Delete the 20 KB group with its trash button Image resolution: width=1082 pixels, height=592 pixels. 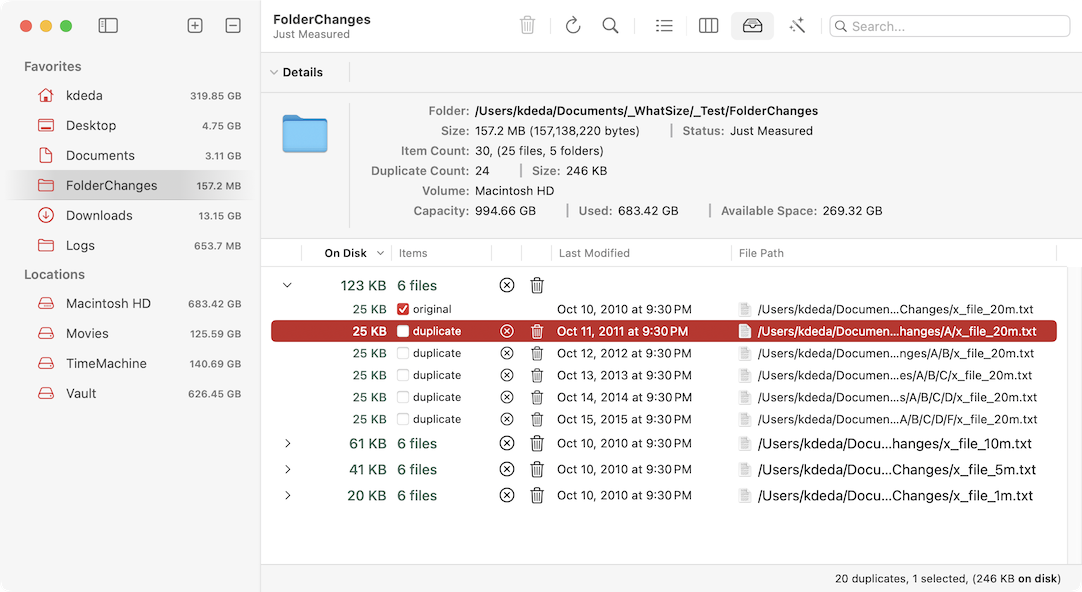click(537, 495)
